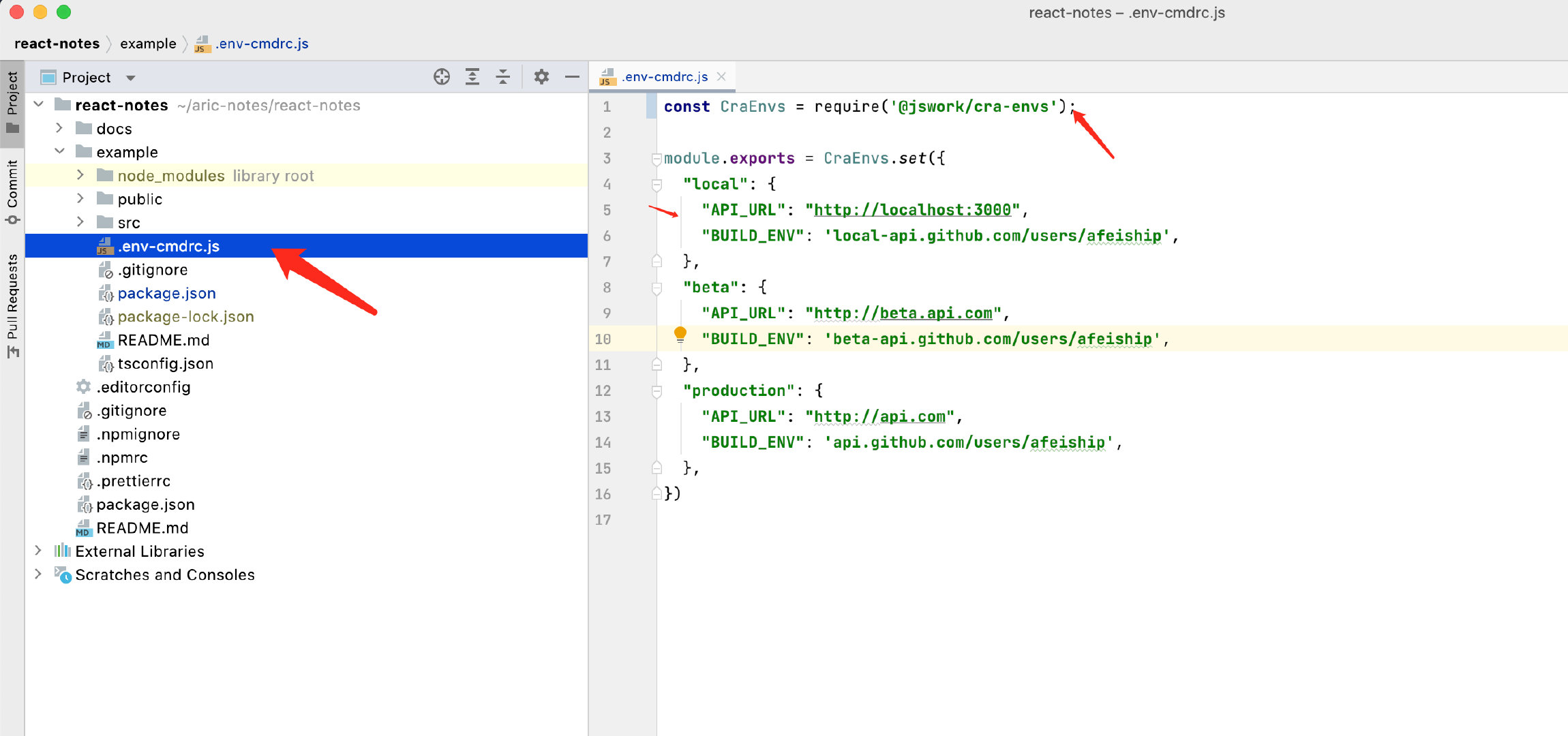Expand External Libraries node
Screen dimensions: 1568x736
click(38, 551)
